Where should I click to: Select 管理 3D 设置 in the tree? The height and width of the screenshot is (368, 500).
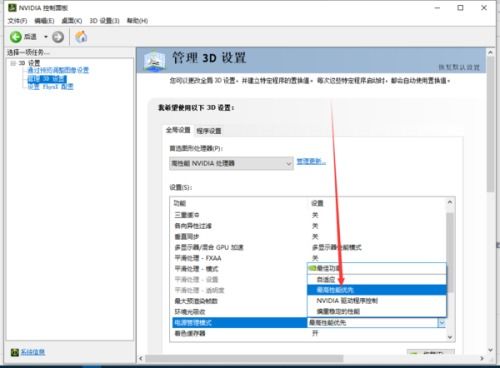(47, 79)
